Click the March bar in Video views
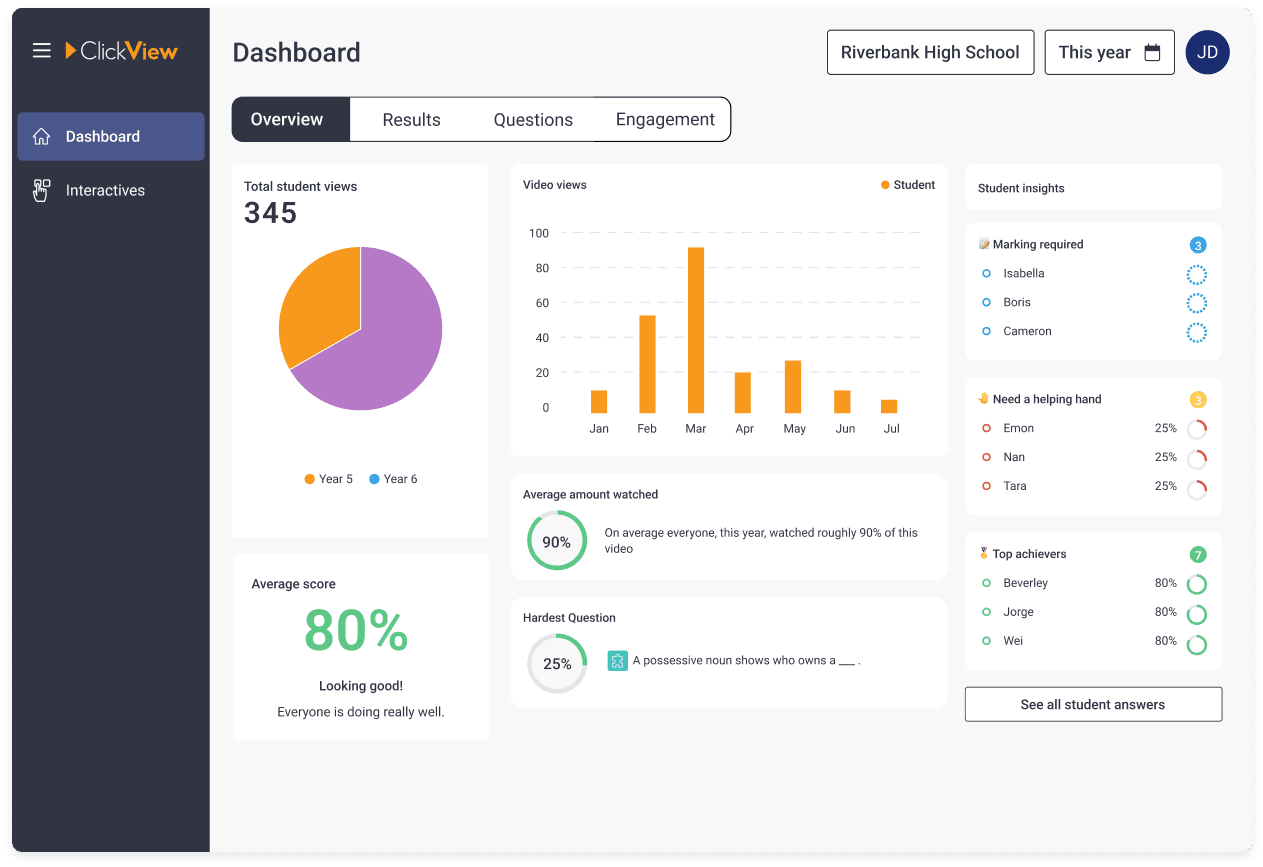This screenshot has width=1263, height=867. click(x=696, y=330)
